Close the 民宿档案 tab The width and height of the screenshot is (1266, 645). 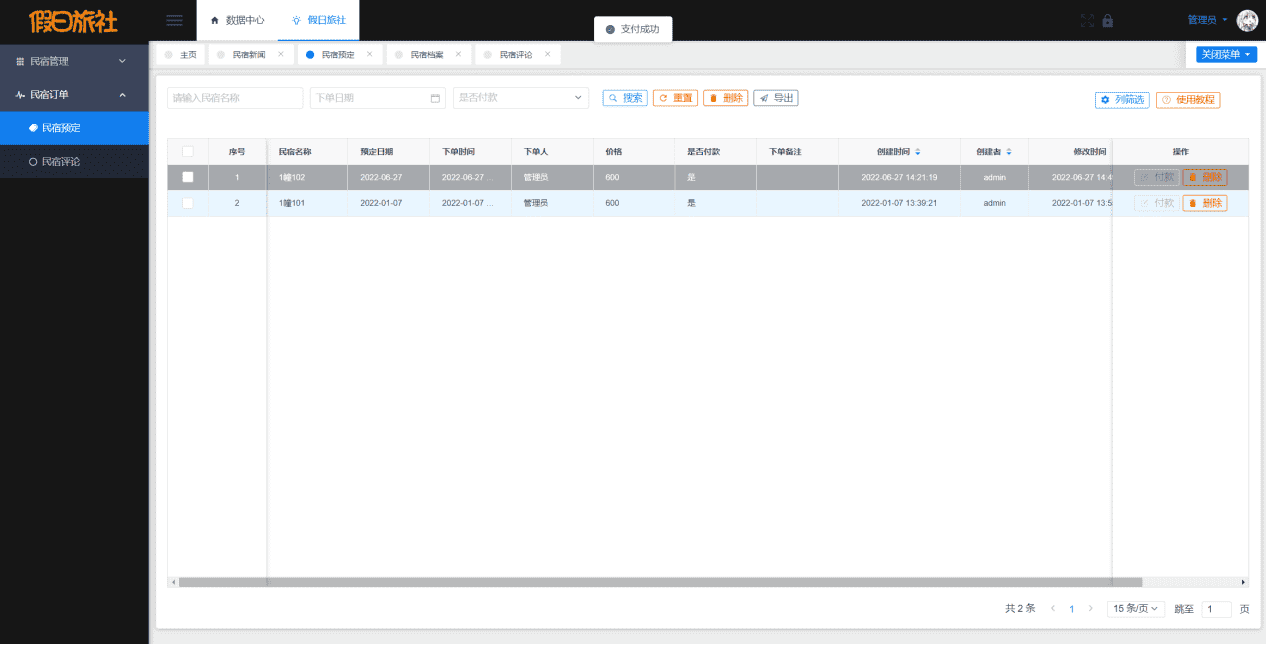pos(459,54)
